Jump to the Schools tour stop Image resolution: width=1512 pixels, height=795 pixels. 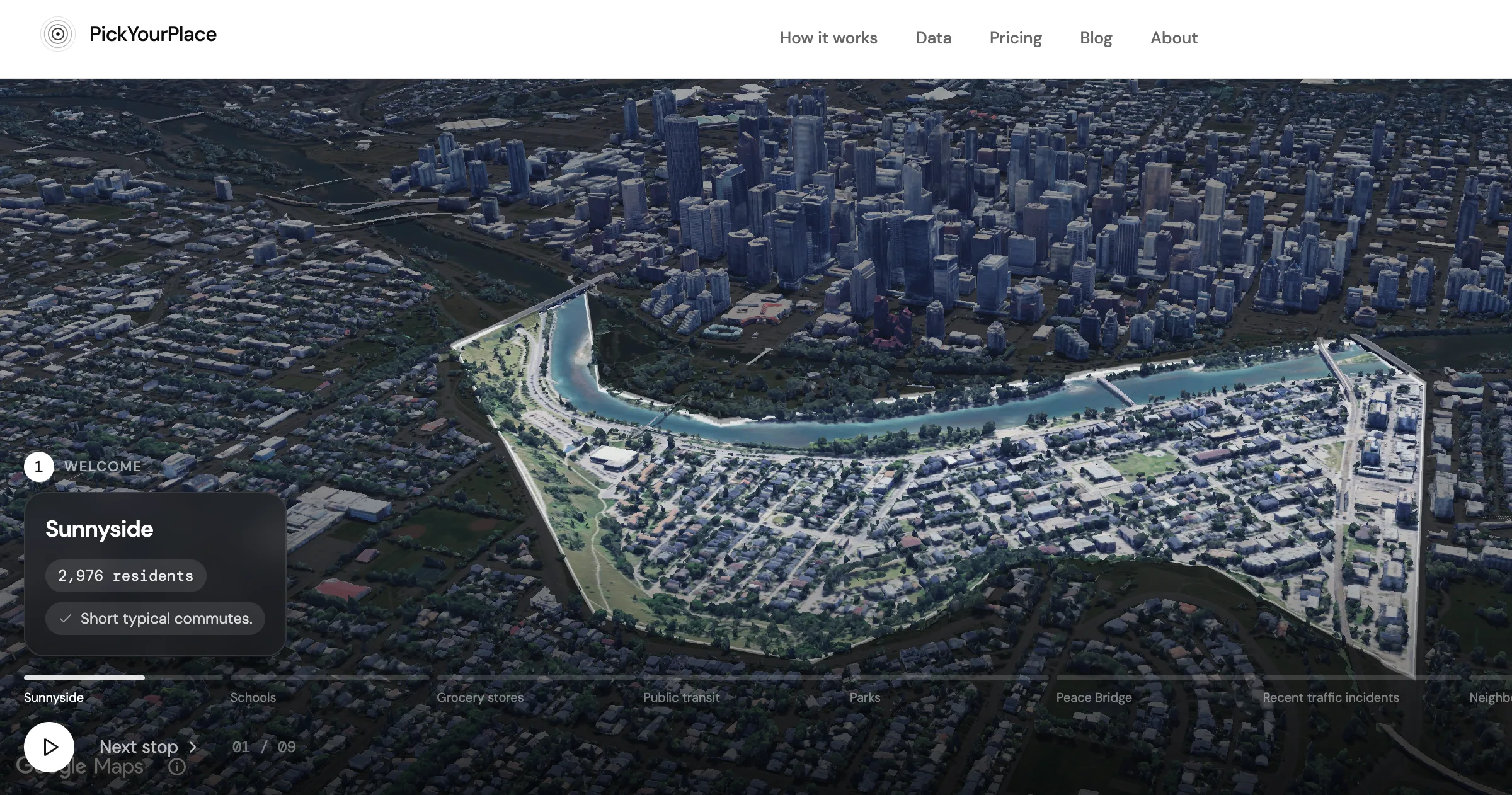point(253,697)
